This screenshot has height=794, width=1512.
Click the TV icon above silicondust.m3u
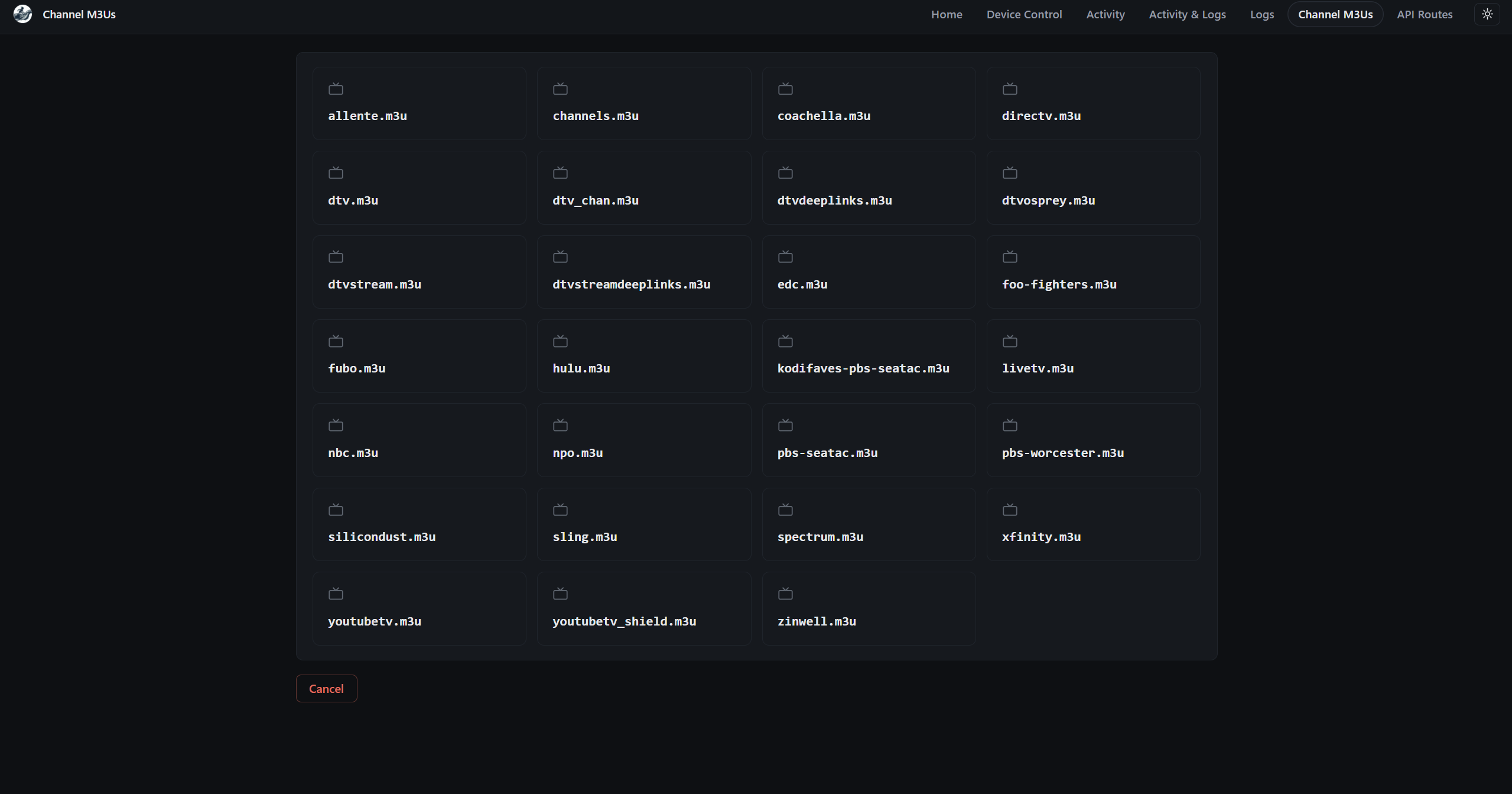336,510
